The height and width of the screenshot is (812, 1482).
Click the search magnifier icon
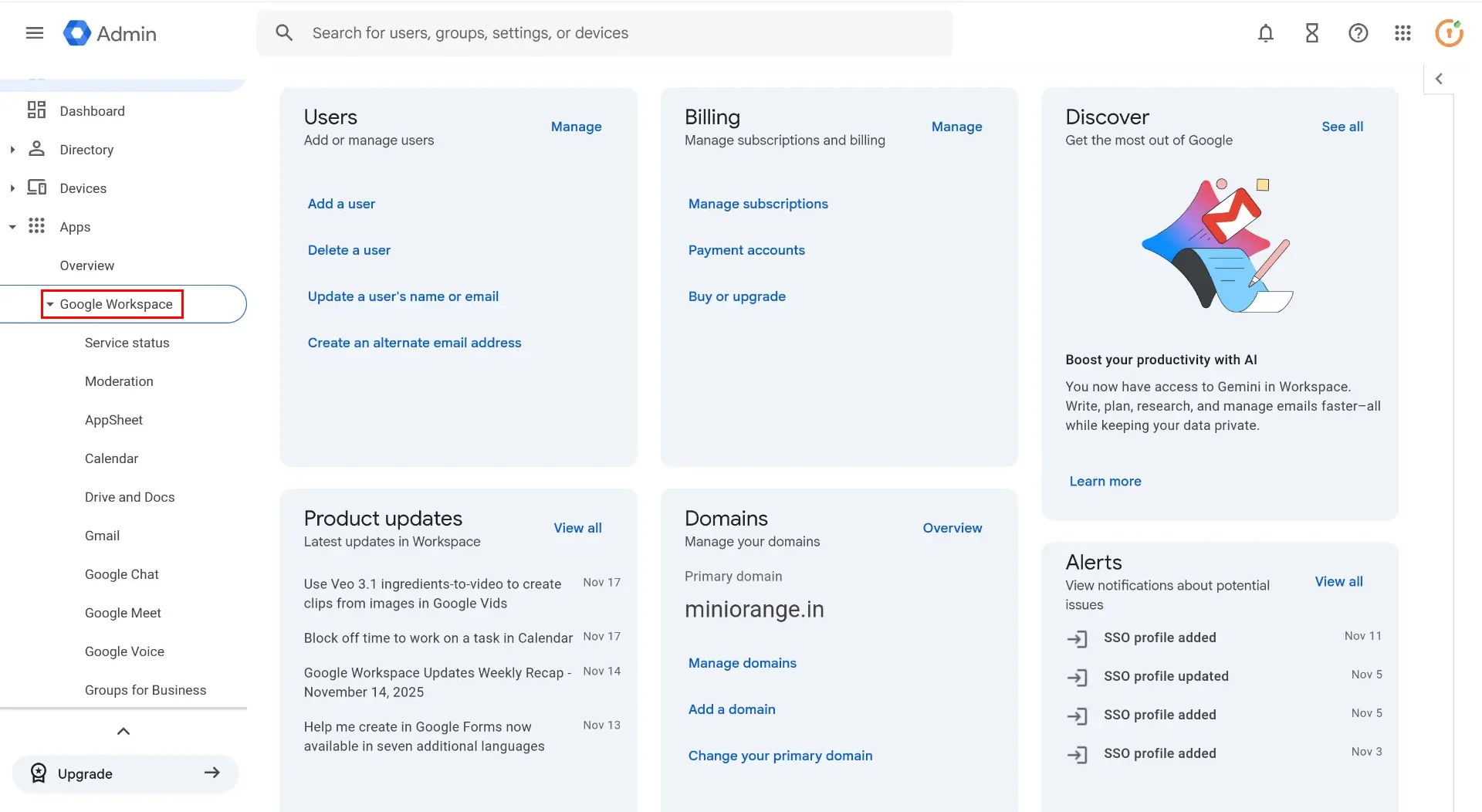click(284, 32)
